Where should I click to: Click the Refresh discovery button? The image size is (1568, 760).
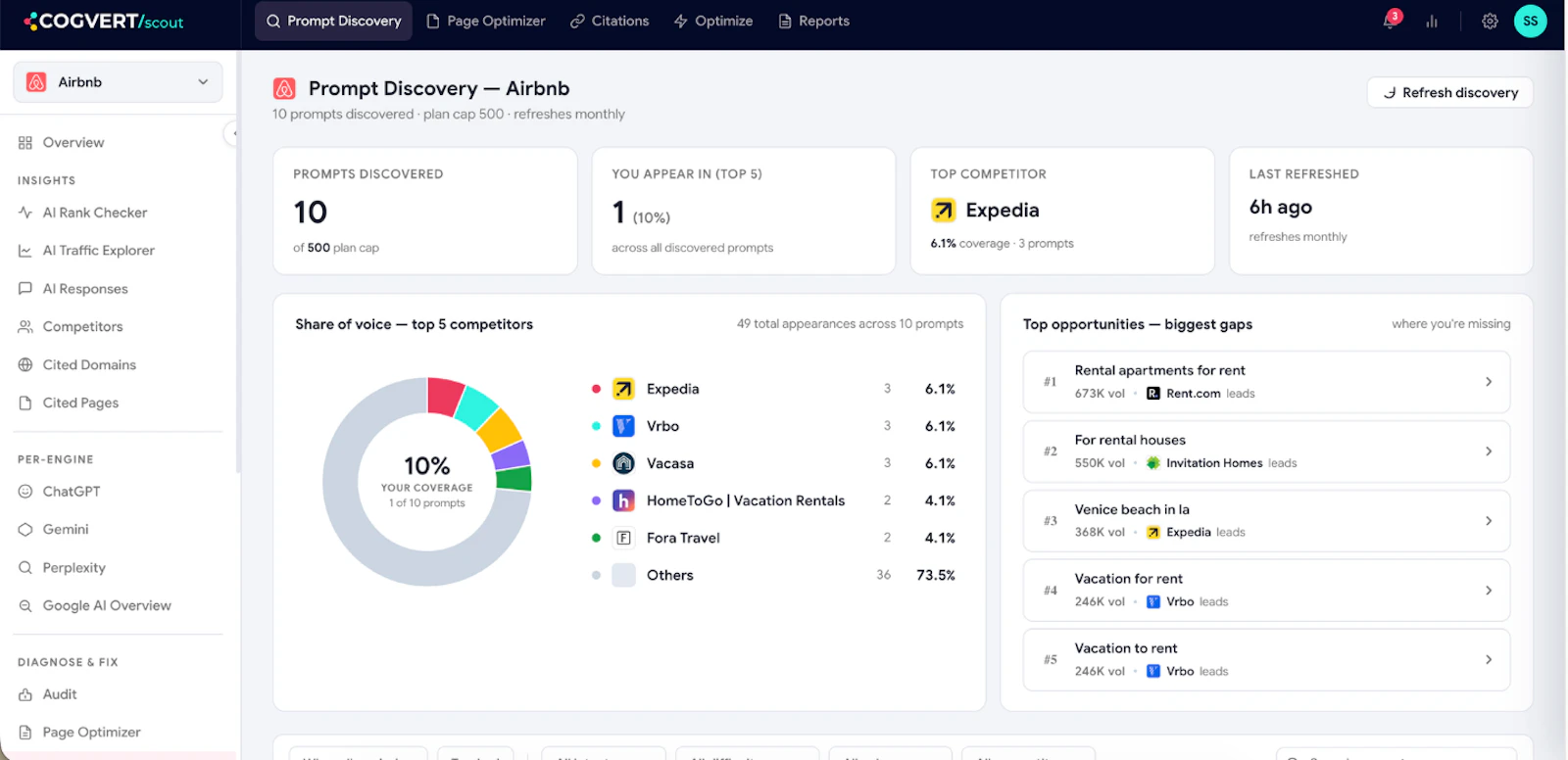tap(1449, 92)
